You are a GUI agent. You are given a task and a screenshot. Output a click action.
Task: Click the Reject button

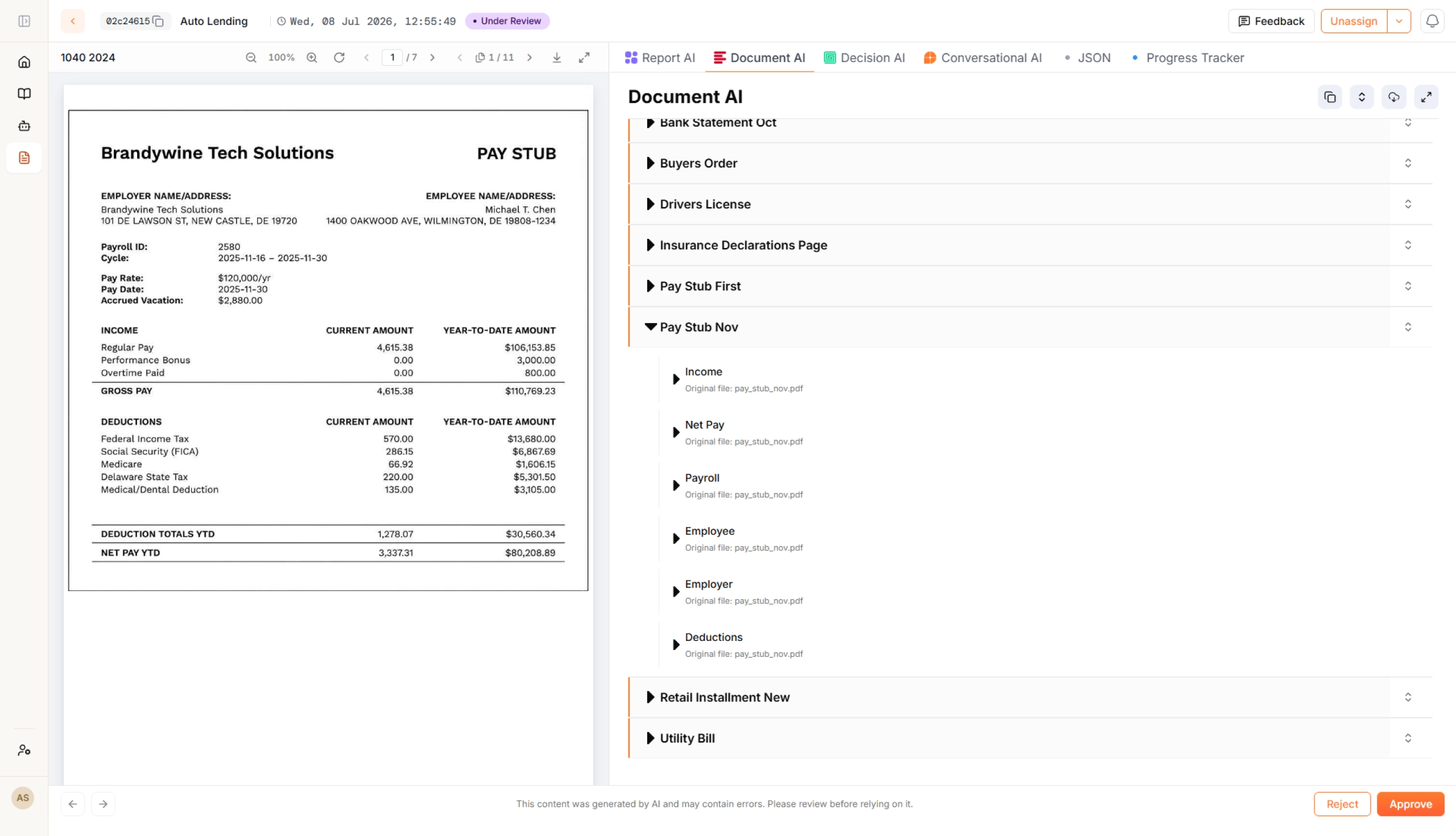[x=1342, y=804]
